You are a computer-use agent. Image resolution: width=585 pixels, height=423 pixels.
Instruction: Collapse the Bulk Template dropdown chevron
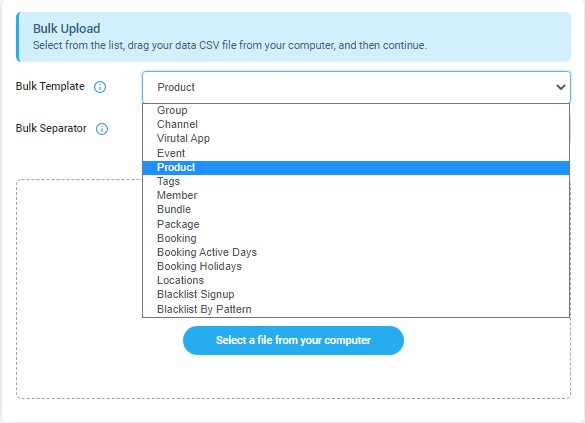pos(560,87)
